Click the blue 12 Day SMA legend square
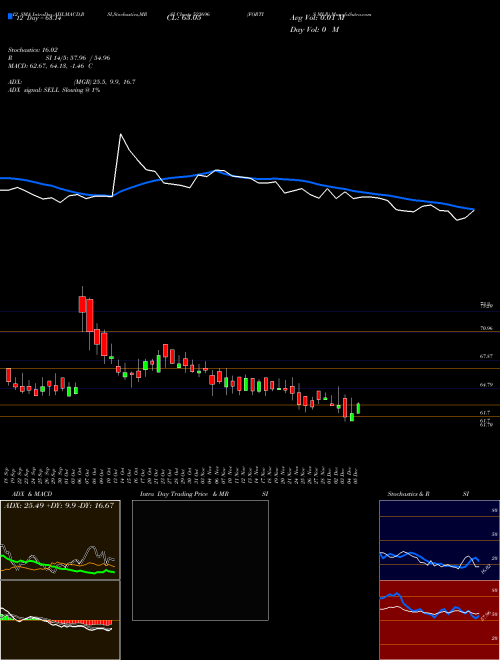 [10, 16]
